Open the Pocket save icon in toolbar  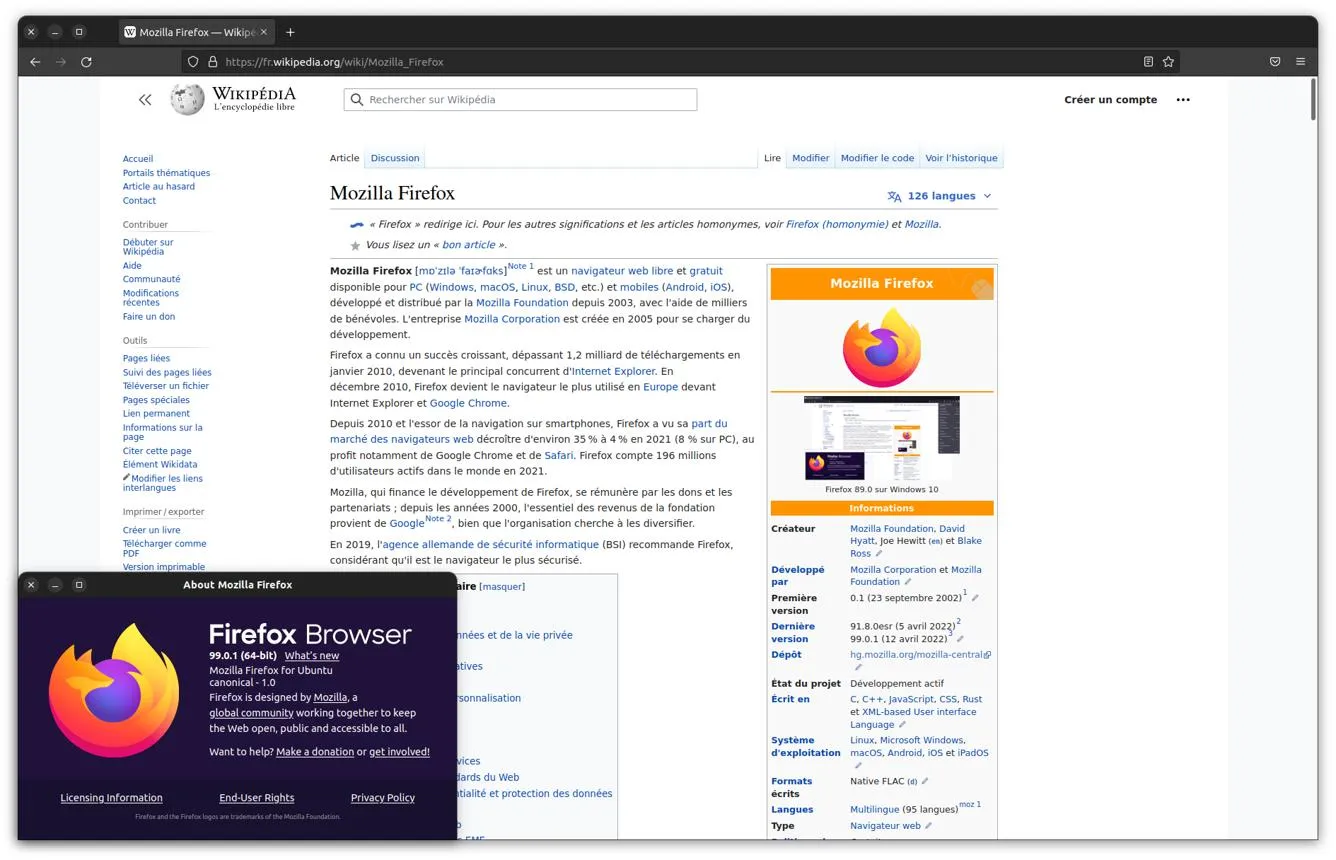(1275, 62)
